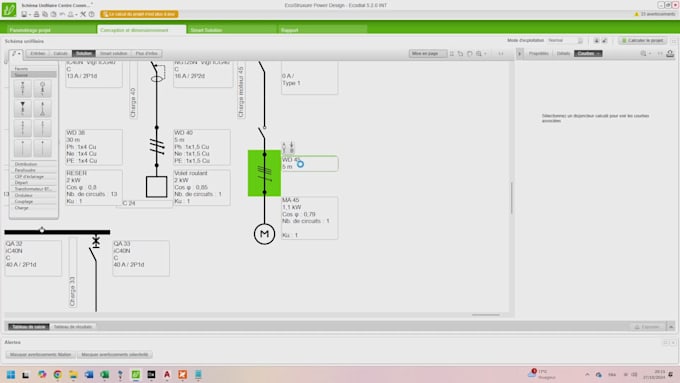
Task: Expand the Parafoudre palette section
Action: point(34,170)
